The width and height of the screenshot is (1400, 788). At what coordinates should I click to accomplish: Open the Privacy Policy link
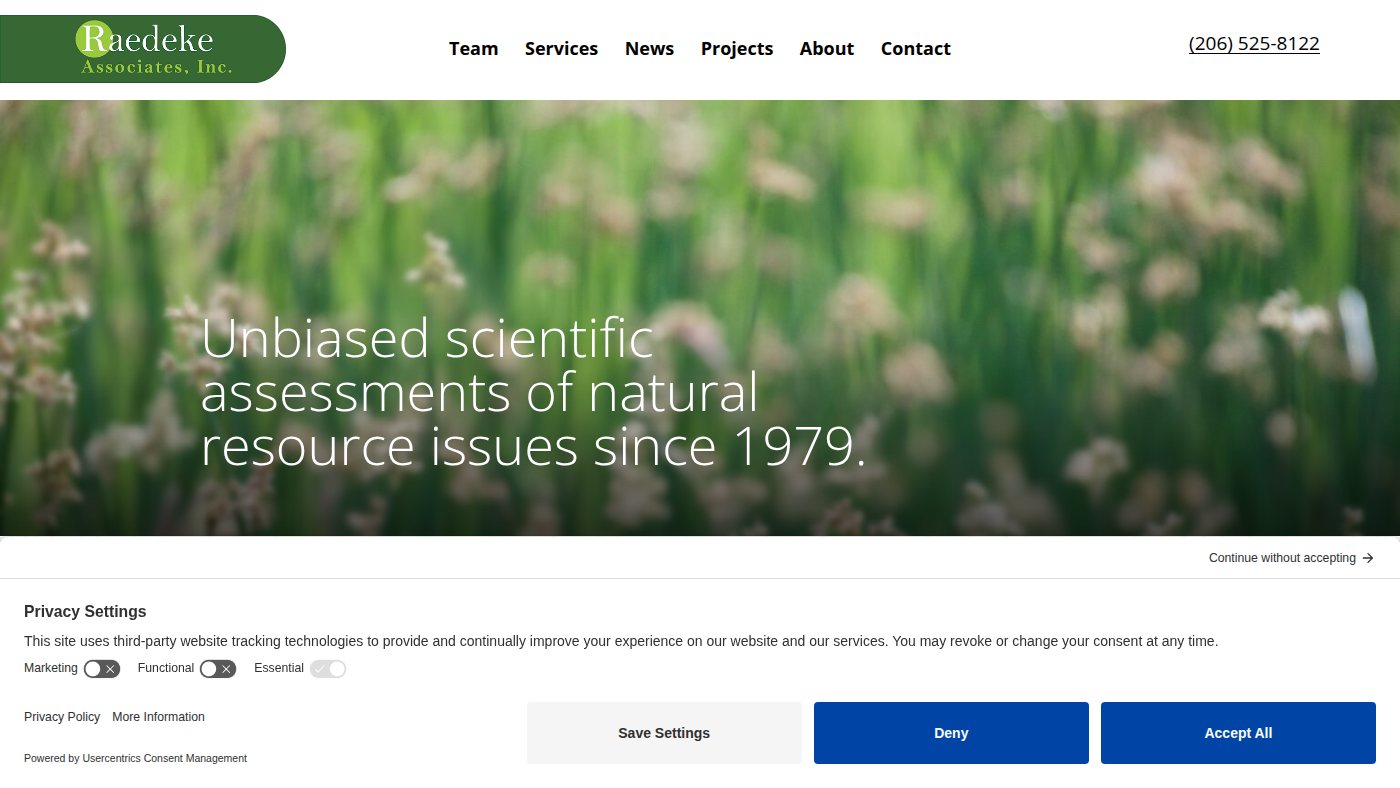[x=62, y=717]
